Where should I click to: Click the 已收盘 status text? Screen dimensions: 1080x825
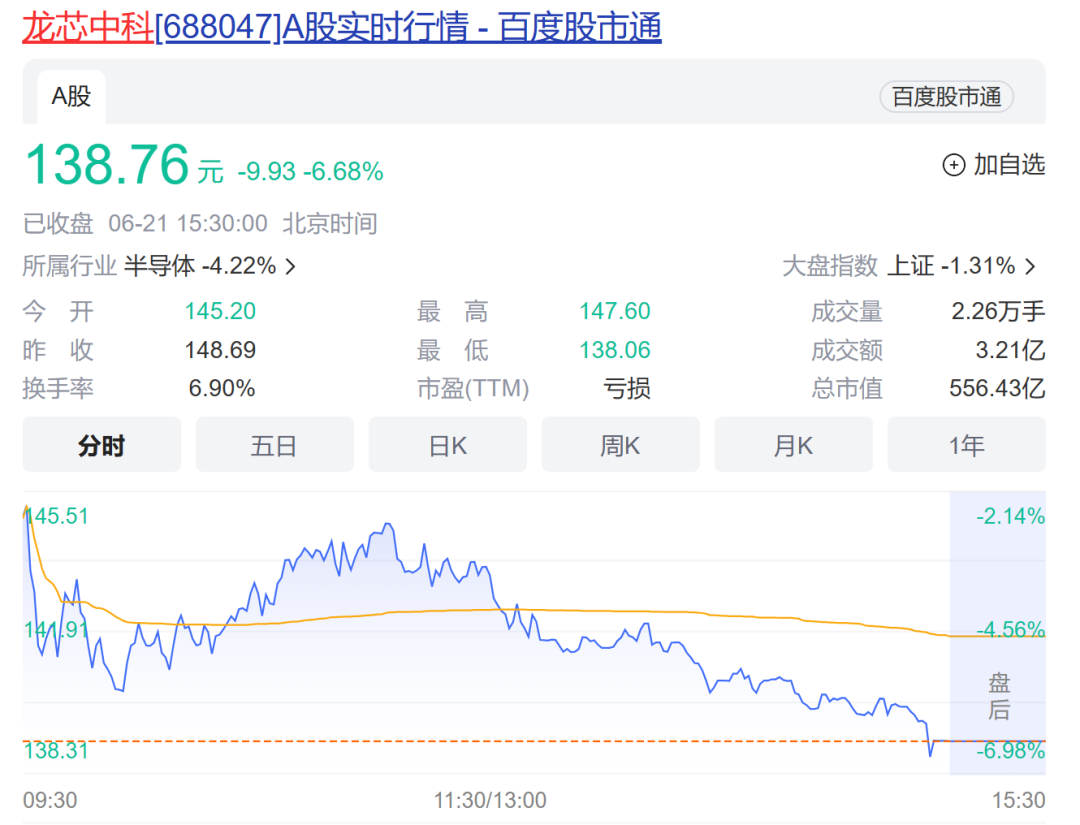coord(58,224)
